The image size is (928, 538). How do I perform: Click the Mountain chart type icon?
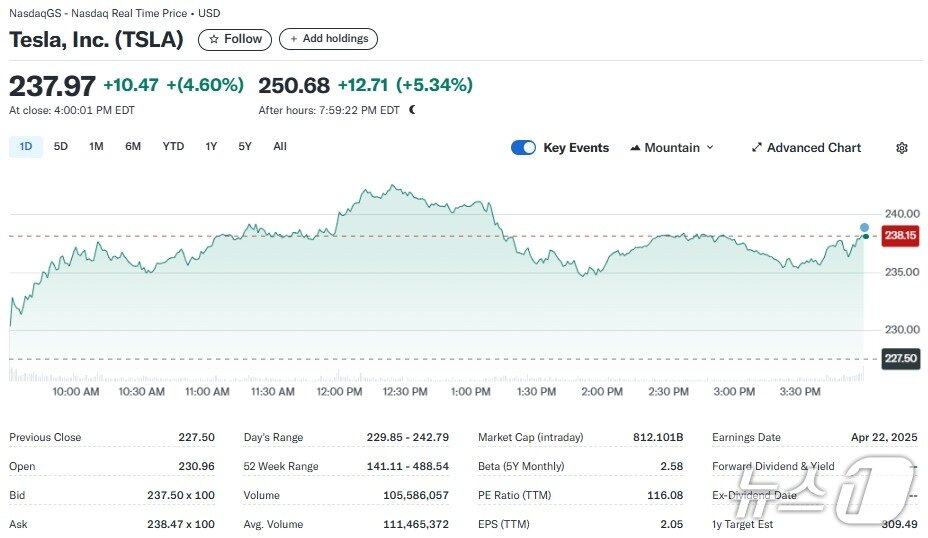coord(635,148)
